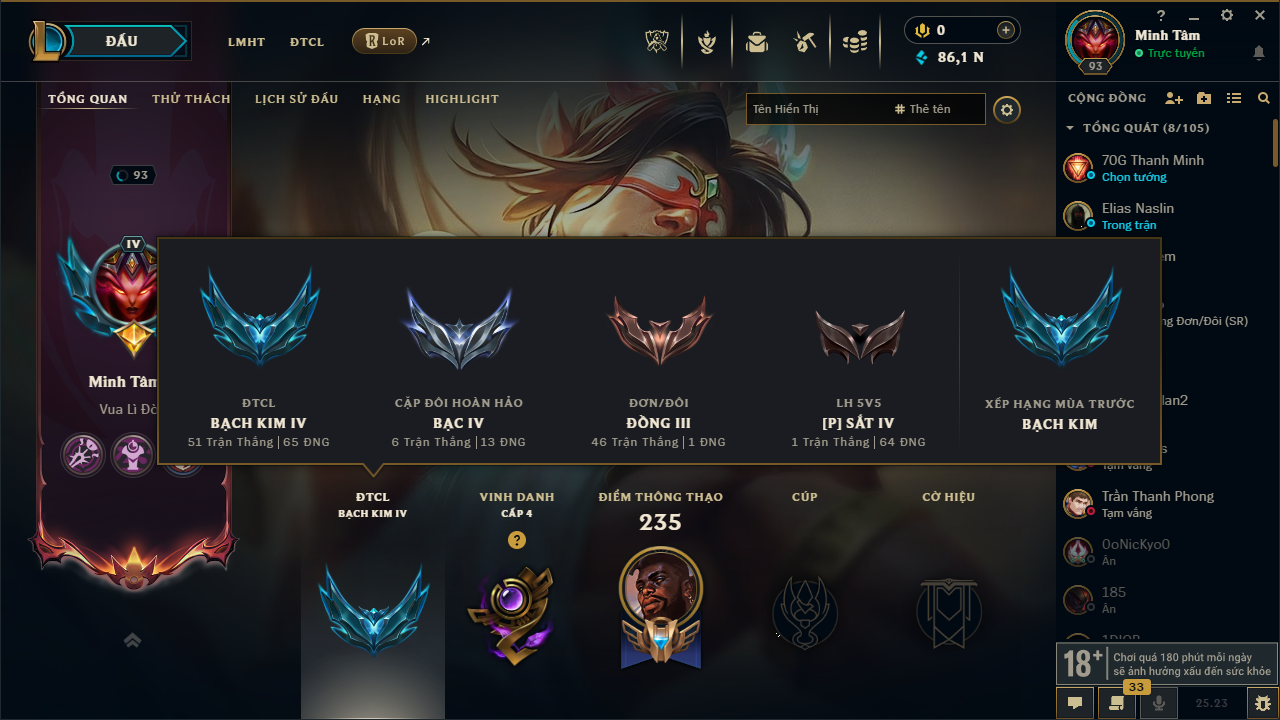Image resolution: width=1280 pixels, height=720 pixels.
Task: Switch to the THỬ THÁCH tab
Action: (x=191, y=99)
